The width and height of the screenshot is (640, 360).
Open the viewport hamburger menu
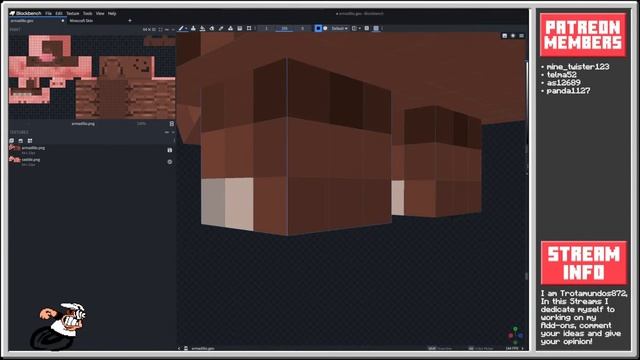click(x=522, y=36)
